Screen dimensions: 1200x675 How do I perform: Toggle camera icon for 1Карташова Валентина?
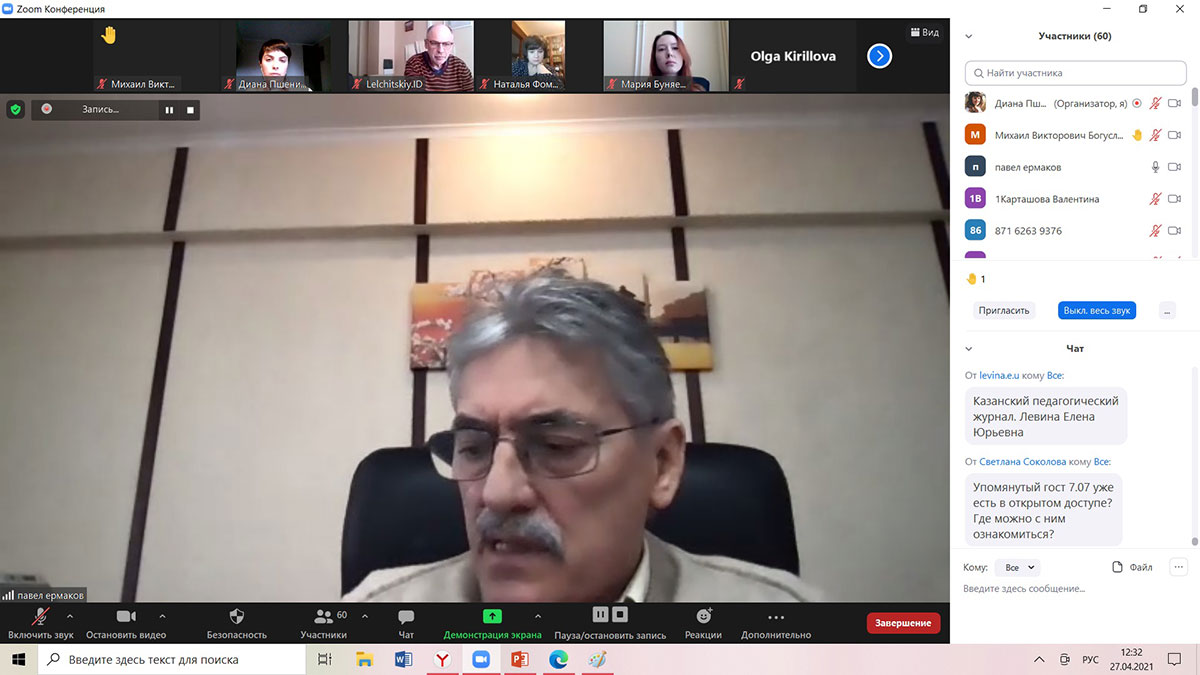click(1175, 199)
